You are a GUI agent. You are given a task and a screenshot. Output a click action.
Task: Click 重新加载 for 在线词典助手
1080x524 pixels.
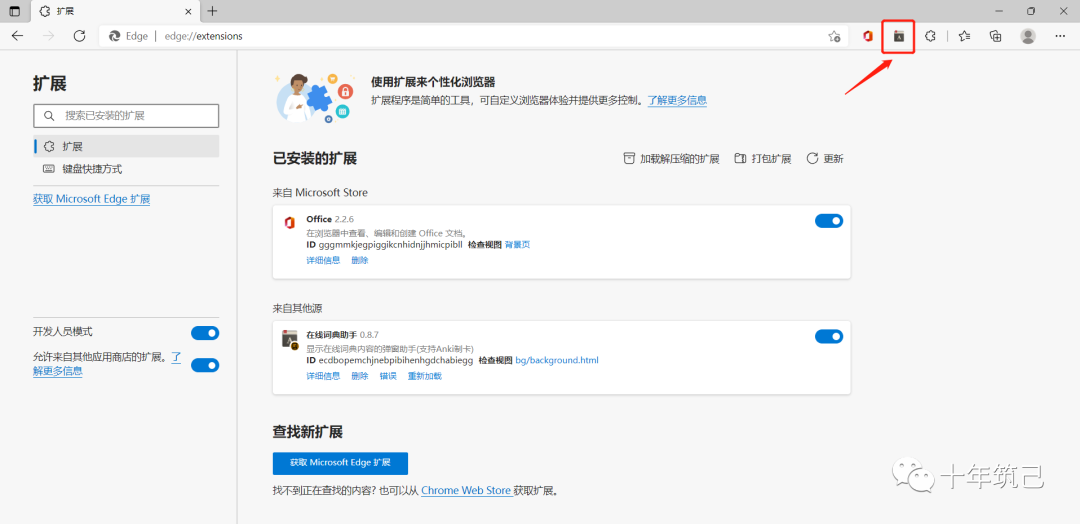point(424,376)
